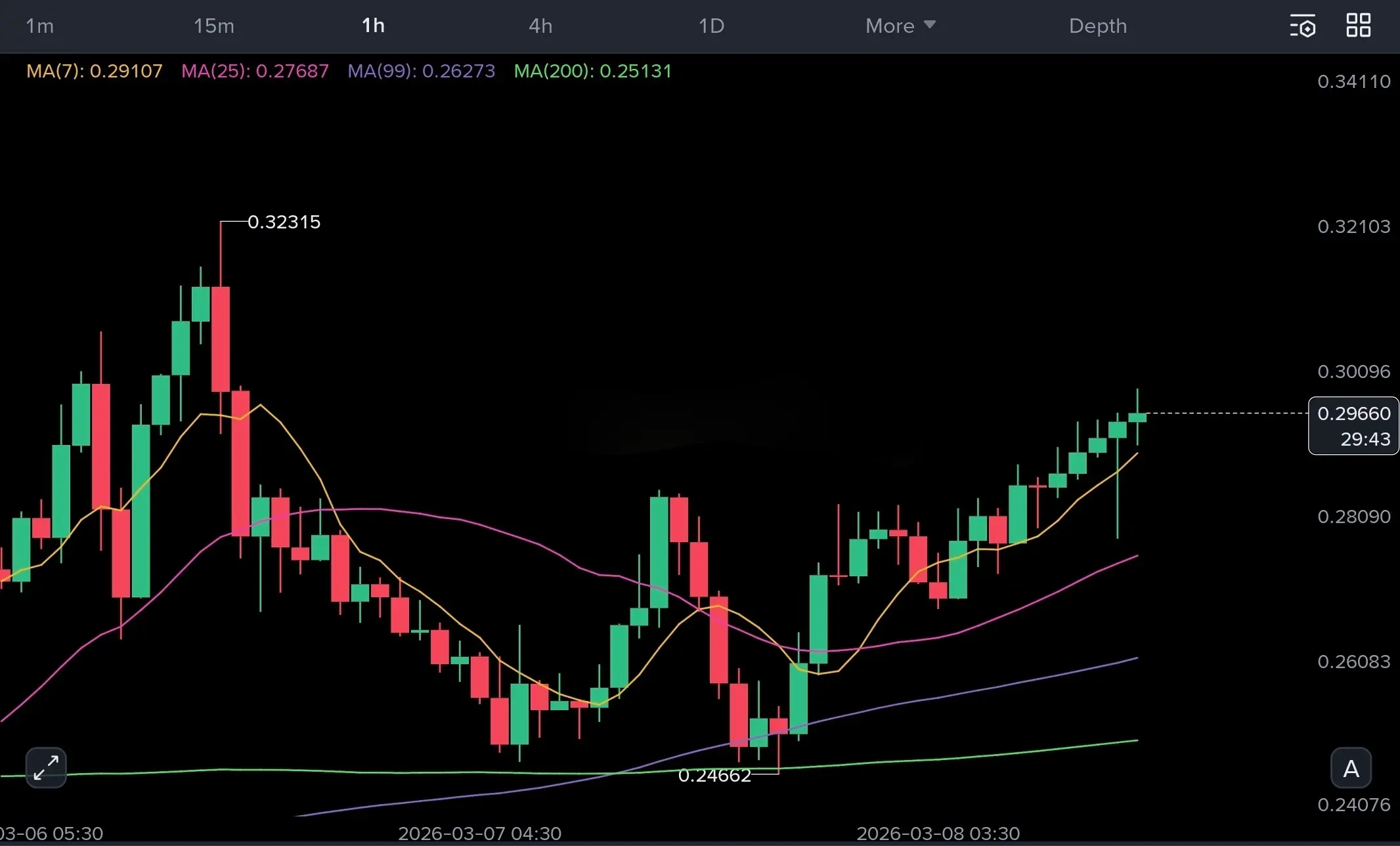Choose the 1D timeframe
1400x846 pixels.
point(711,26)
